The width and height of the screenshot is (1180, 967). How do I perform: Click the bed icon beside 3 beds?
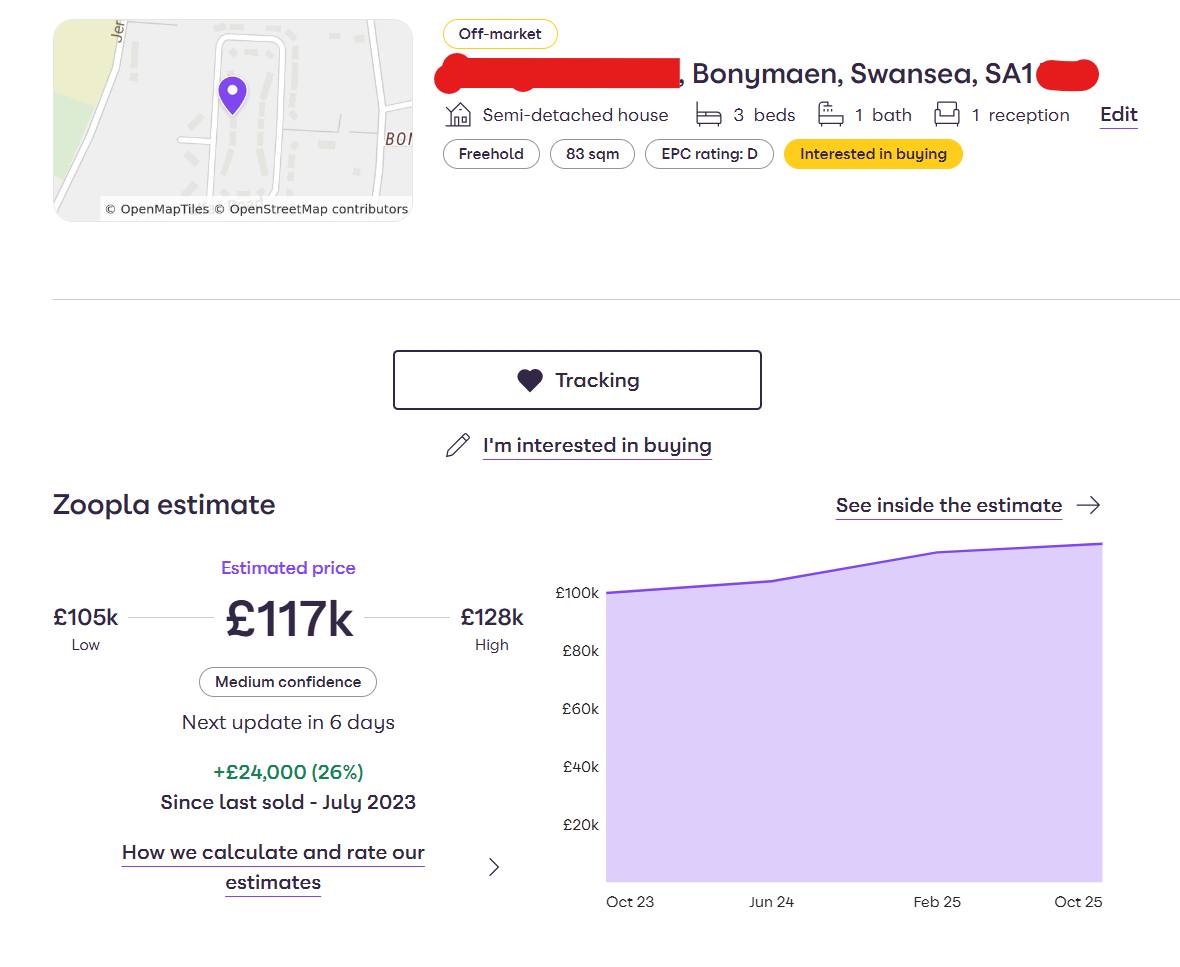(x=709, y=115)
